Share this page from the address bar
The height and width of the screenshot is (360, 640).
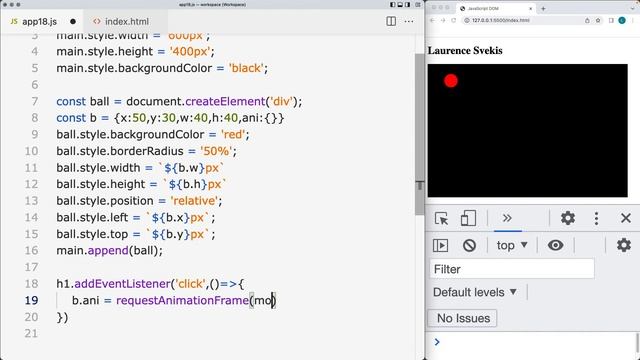click(587, 20)
